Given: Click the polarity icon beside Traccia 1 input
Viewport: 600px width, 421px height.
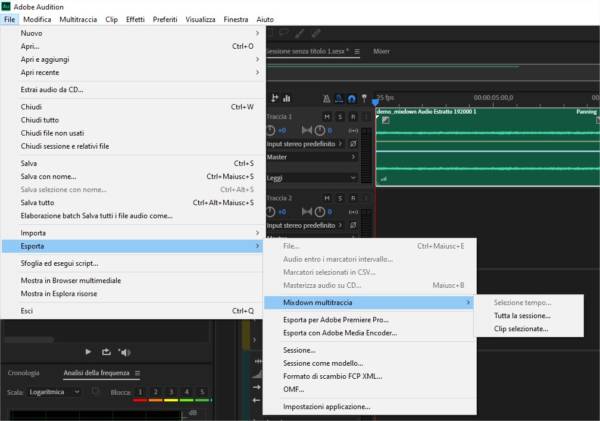Looking at the screenshot, I should pyautogui.click(x=353, y=144).
